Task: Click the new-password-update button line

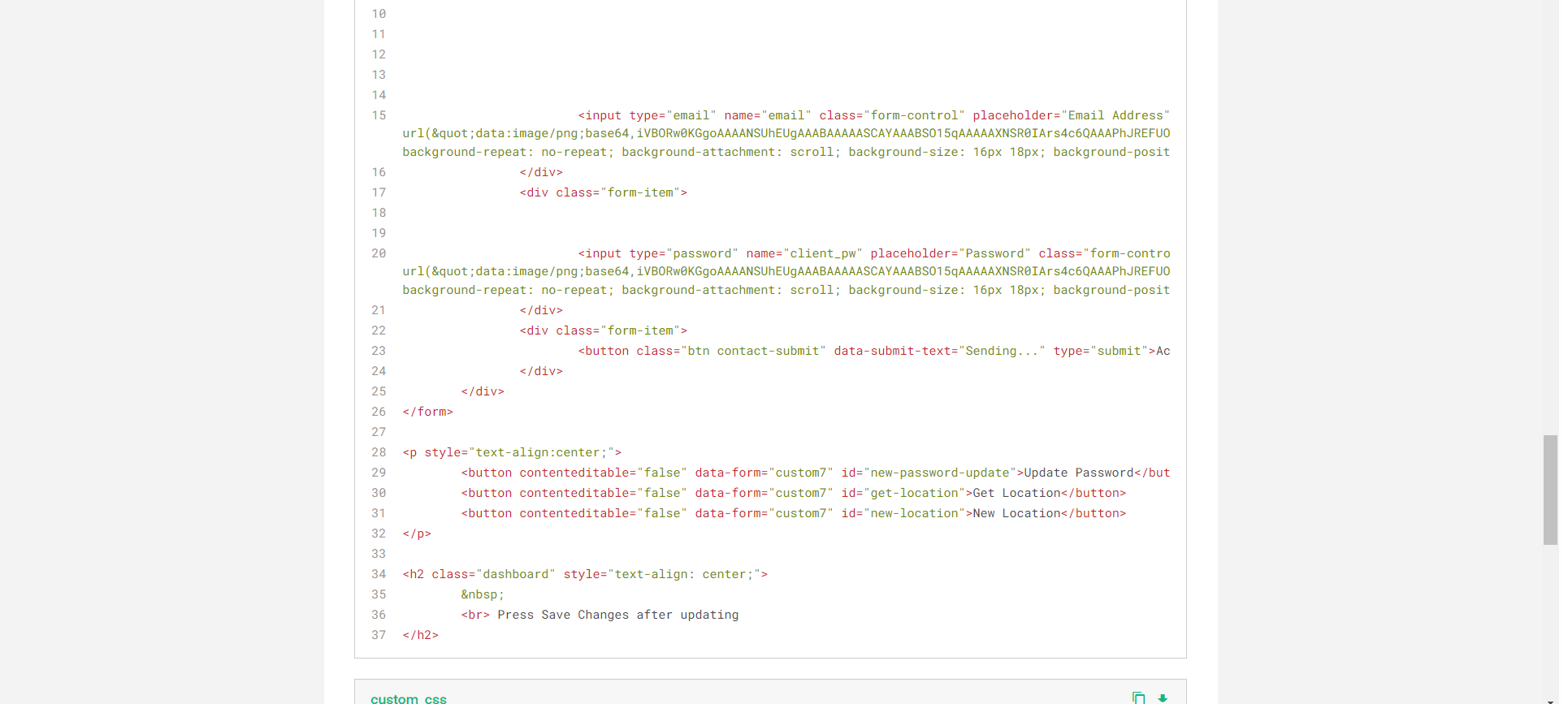Action: click(x=816, y=473)
